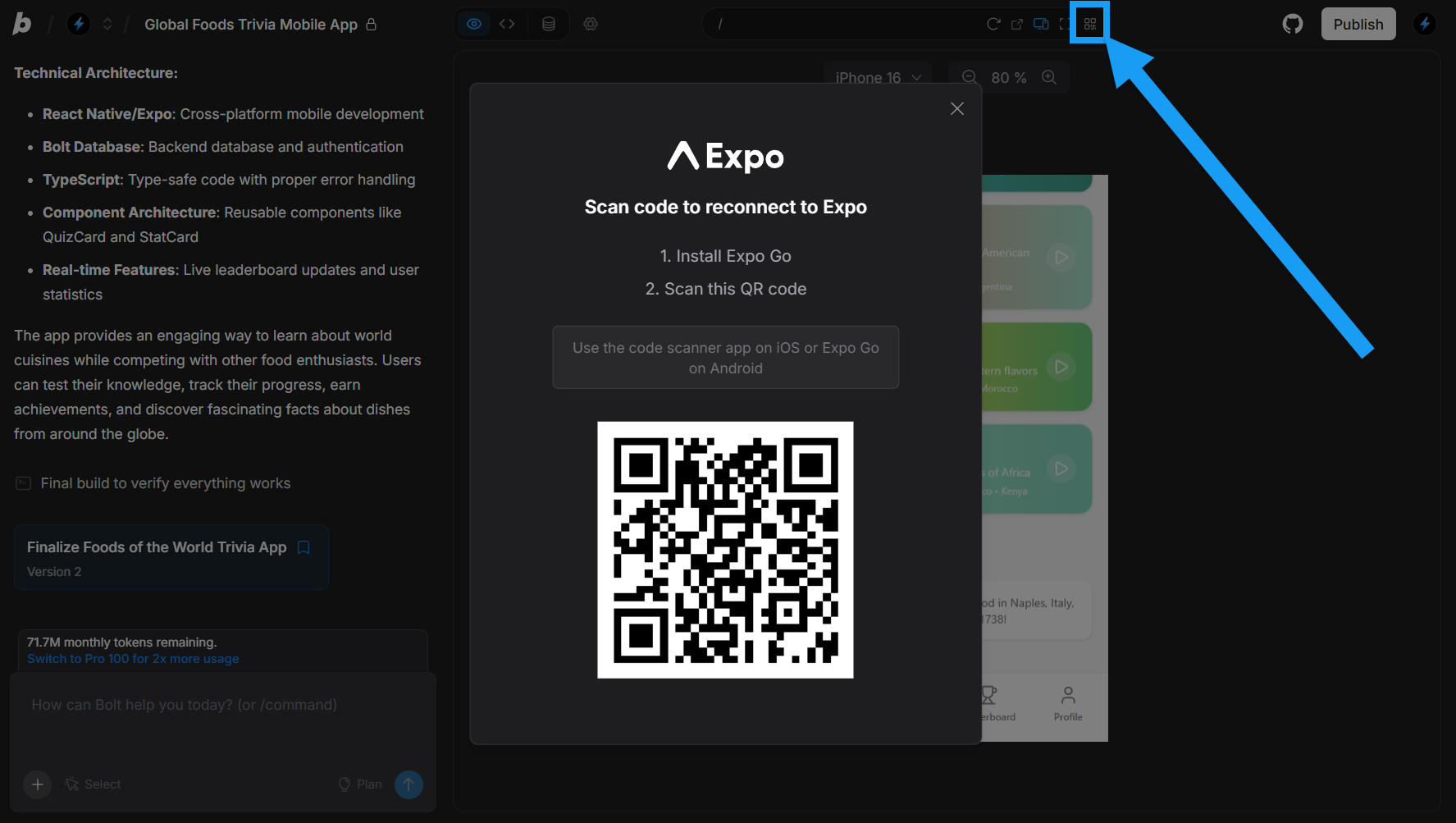The width and height of the screenshot is (1456, 823).
Task: Open the user account lightning avatar
Action: click(x=1425, y=24)
